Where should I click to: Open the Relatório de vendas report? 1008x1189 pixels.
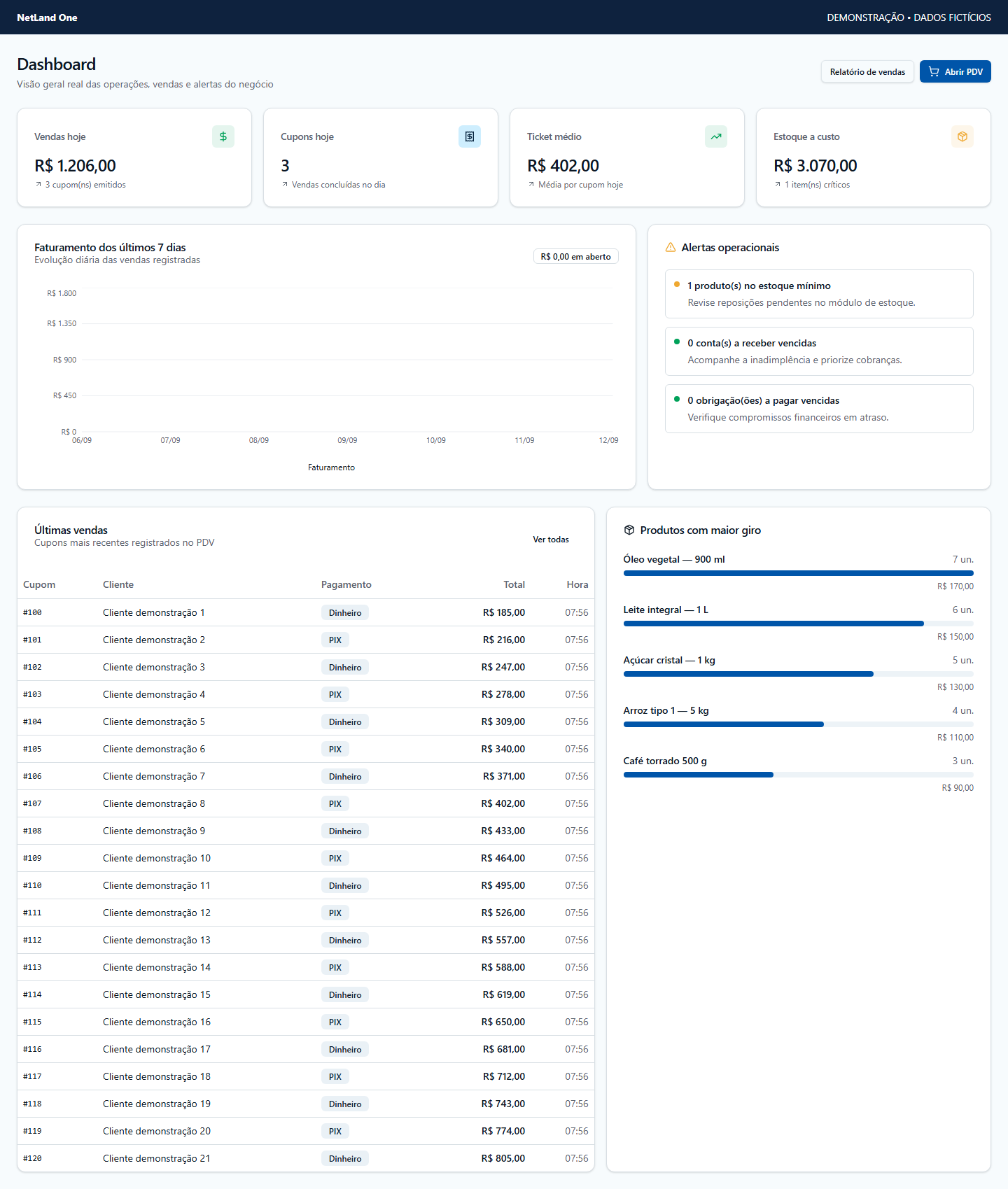pyautogui.click(x=867, y=71)
